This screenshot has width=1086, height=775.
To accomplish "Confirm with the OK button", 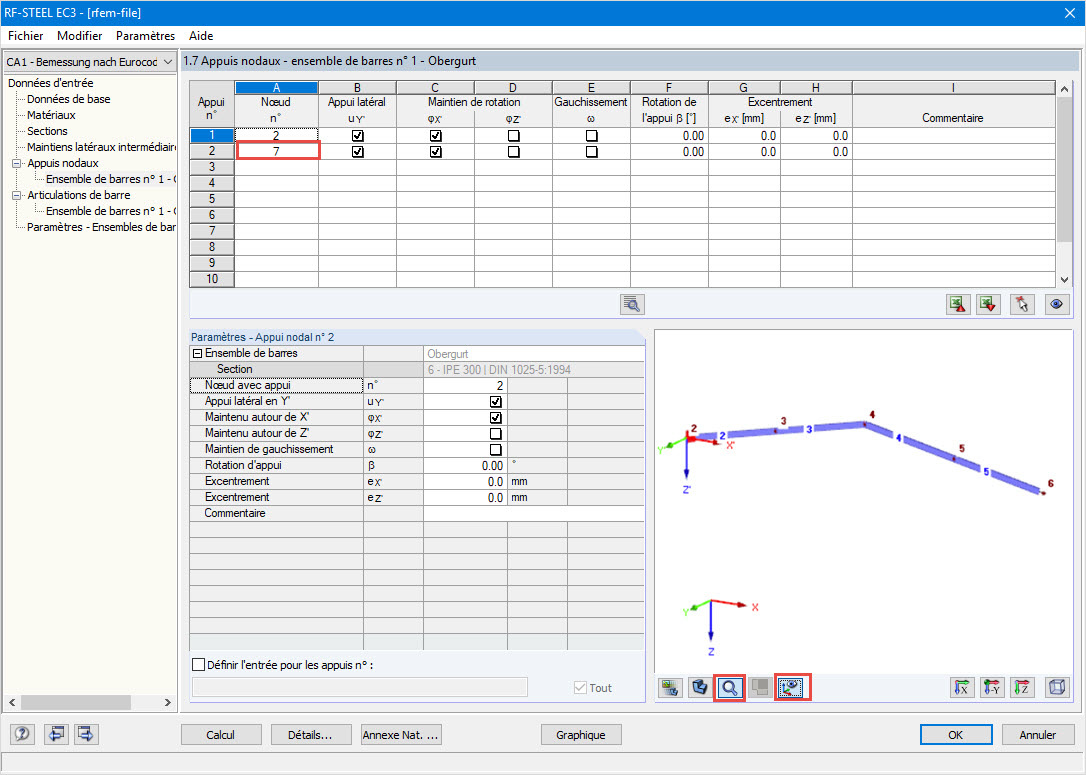I will click(x=956, y=735).
